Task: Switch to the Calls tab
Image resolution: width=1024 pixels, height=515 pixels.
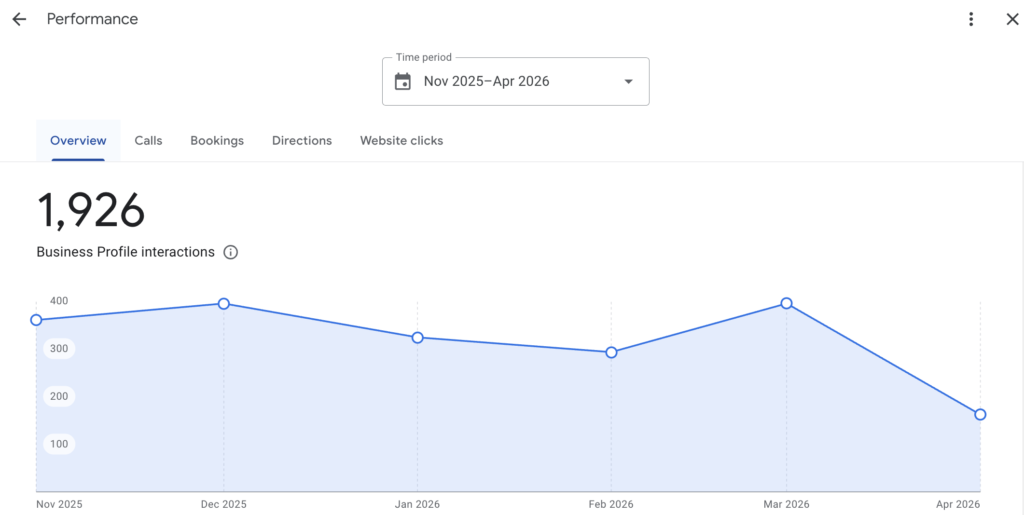Action: click(148, 141)
